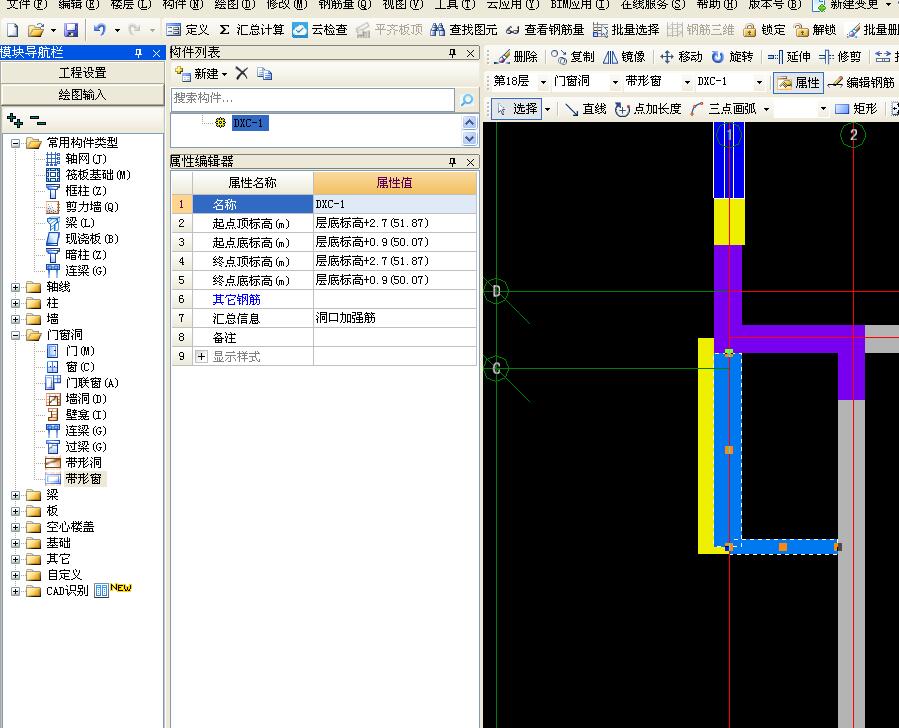The height and width of the screenshot is (728, 899).
Task: Click collapse-all minus icon in navigator
Action: click(x=37, y=120)
